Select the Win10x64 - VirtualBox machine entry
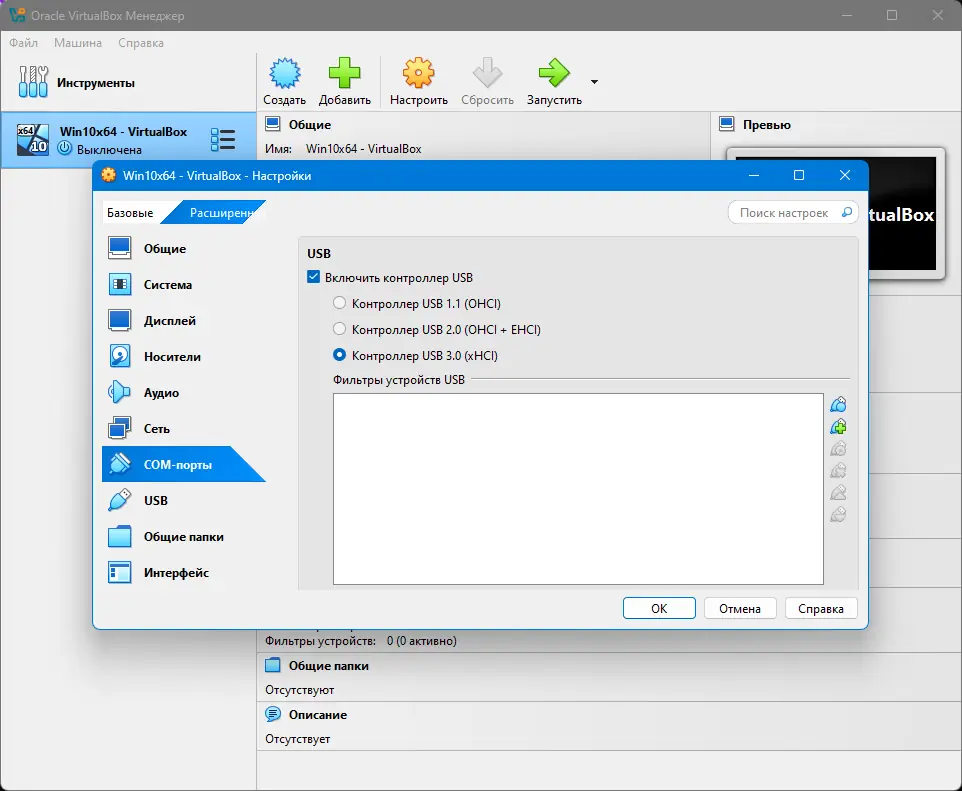Image resolution: width=962 pixels, height=791 pixels. tap(128, 140)
